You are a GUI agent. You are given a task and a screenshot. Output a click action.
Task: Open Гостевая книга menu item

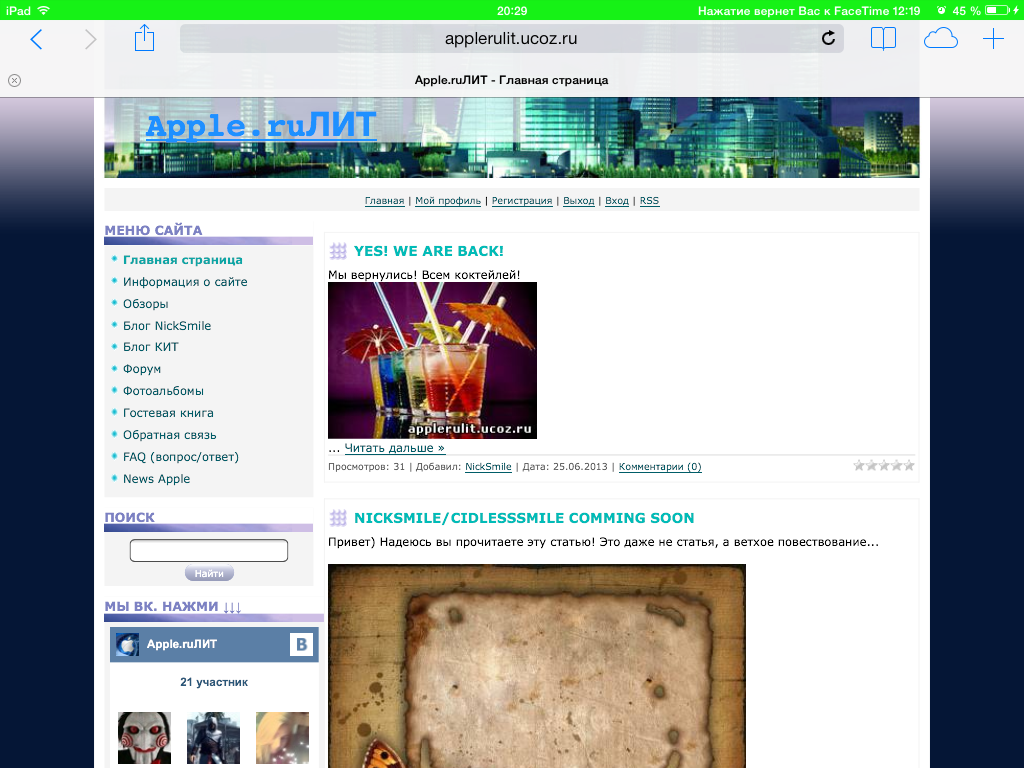168,413
